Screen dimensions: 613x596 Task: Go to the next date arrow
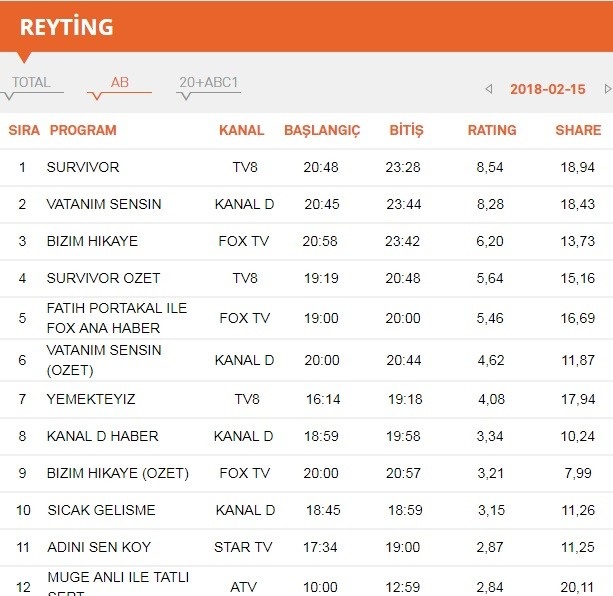coord(607,89)
